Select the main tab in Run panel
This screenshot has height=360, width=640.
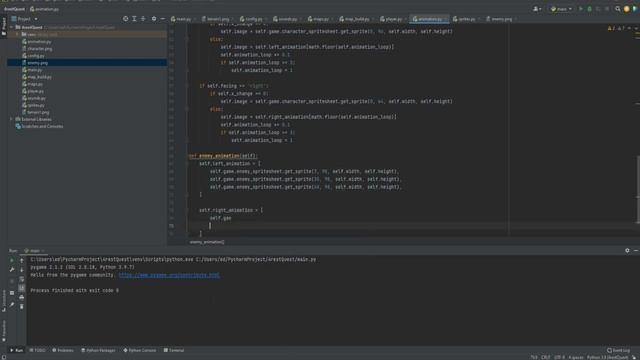click(x=33, y=251)
